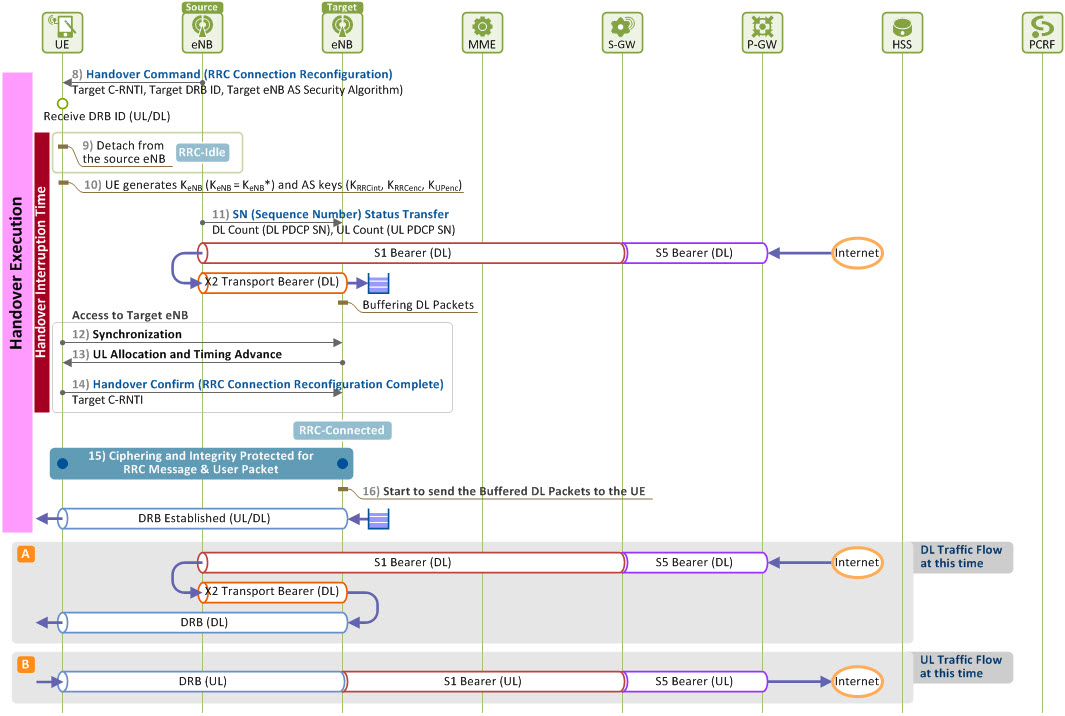Click the UL Traffic Flow at this time label
The image size is (1065, 716).
(960, 666)
